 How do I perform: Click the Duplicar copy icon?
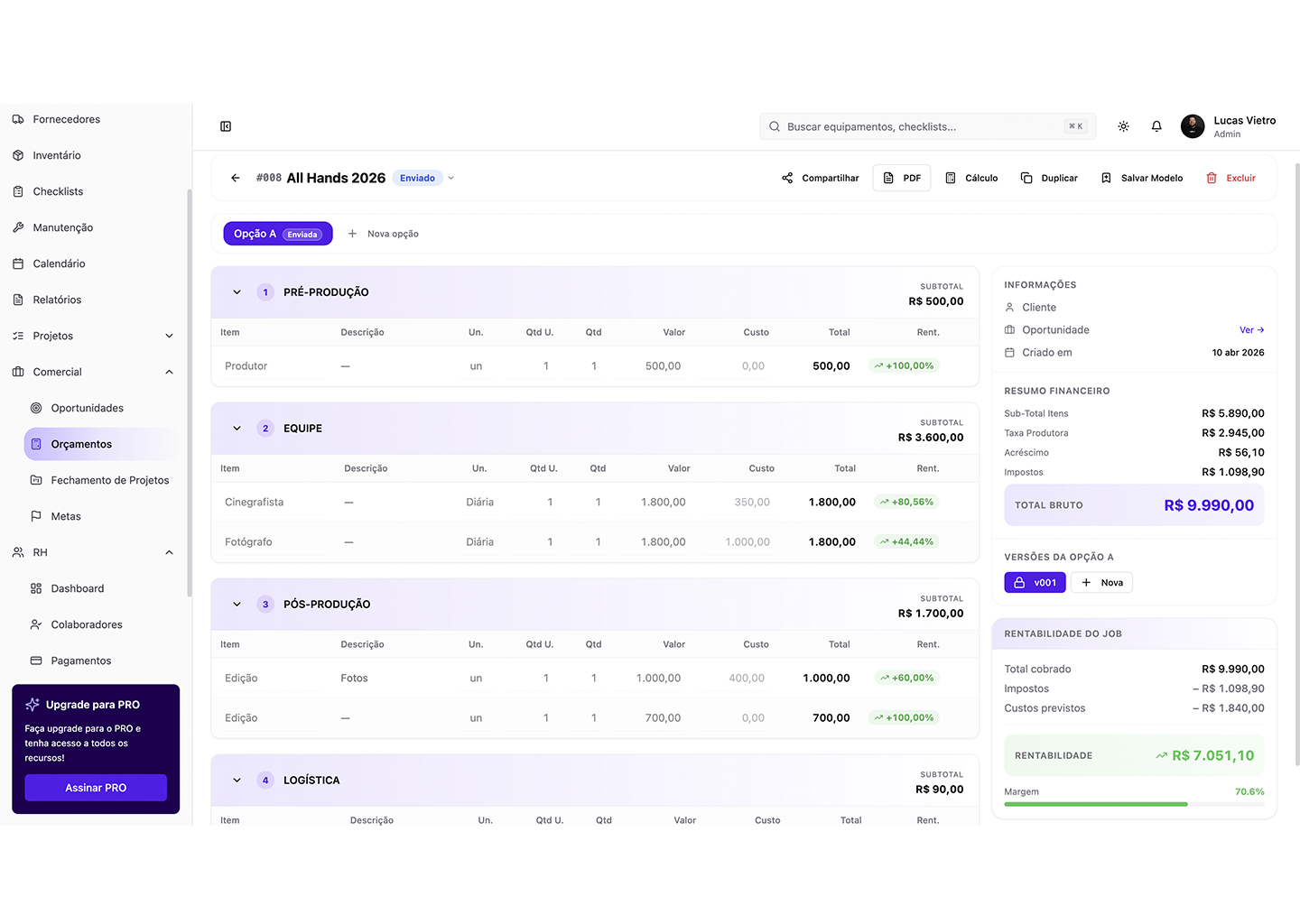pos(1026,178)
